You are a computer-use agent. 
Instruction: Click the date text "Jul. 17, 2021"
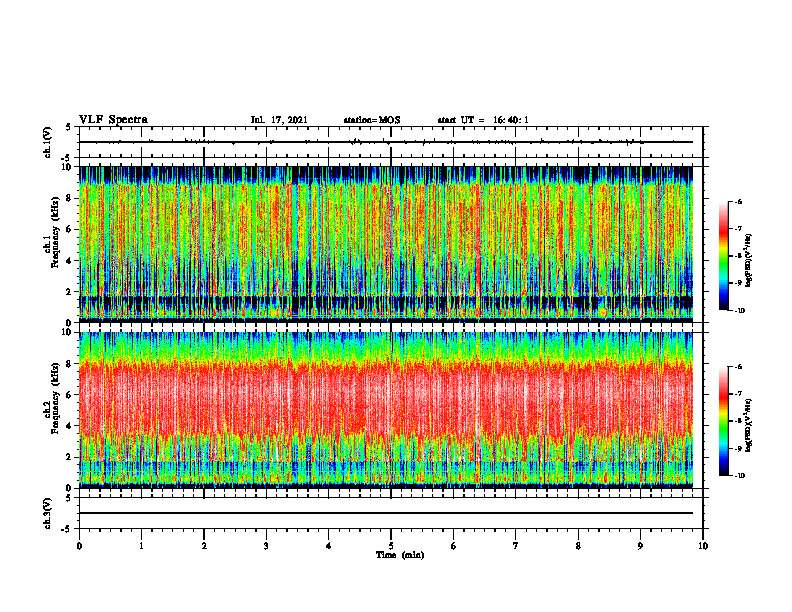279,120
